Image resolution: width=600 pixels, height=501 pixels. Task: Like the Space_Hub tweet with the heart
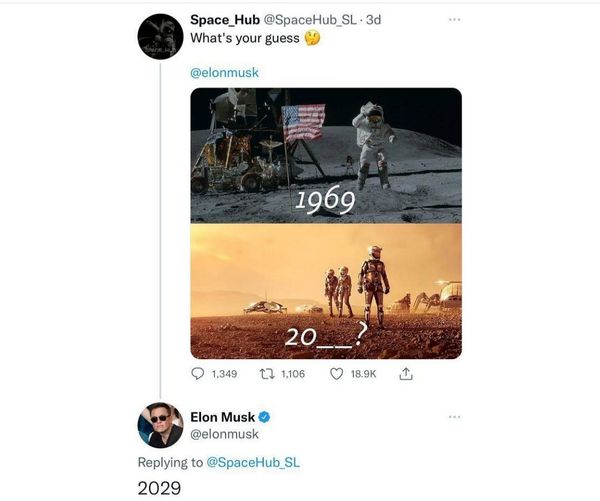(x=337, y=374)
